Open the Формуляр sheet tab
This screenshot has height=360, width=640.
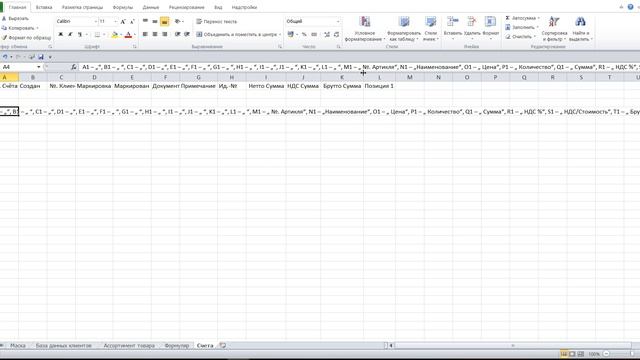(x=177, y=346)
